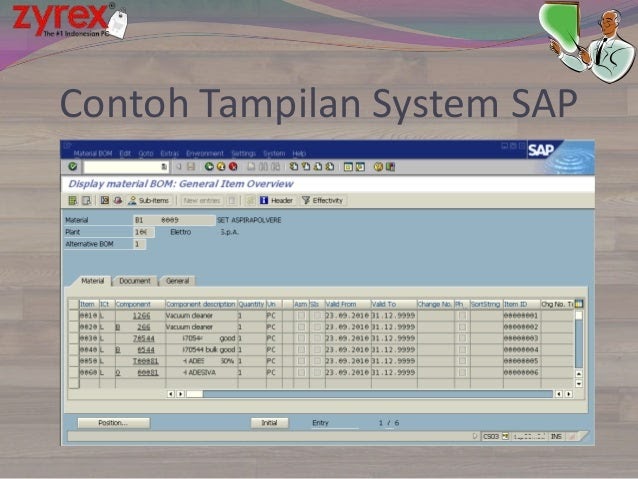This screenshot has width=638, height=479.
Task: Open the System menu
Action: pos(274,153)
